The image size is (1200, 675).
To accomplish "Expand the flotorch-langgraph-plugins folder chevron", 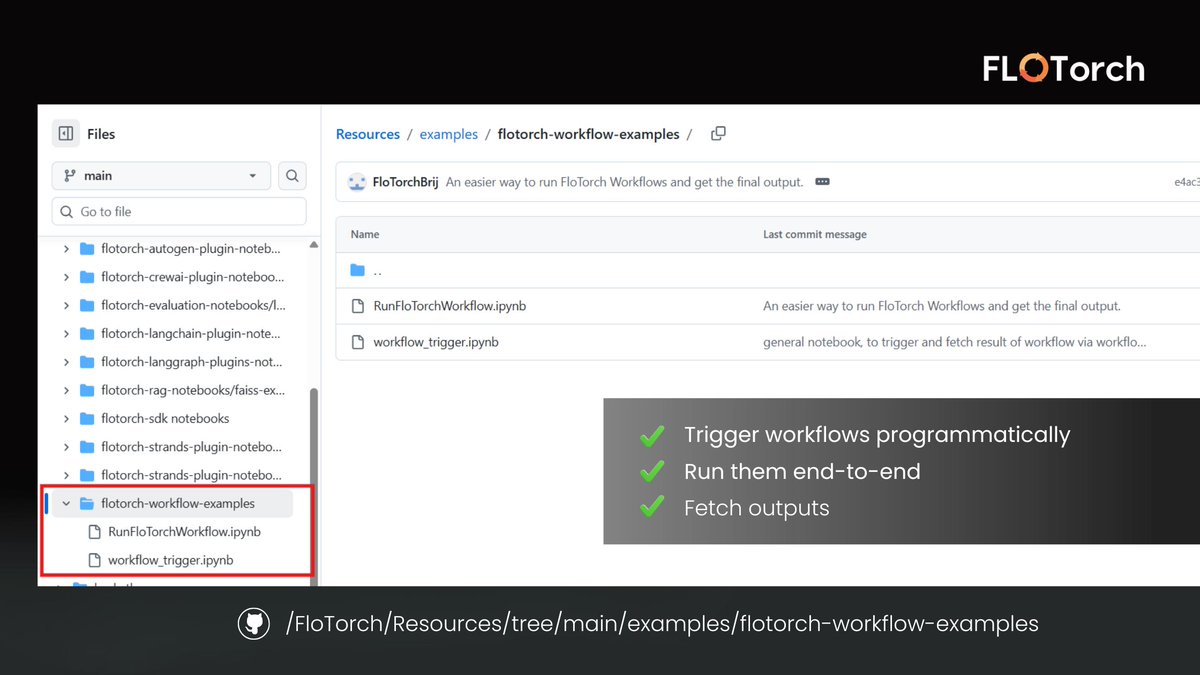I will tap(66, 362).
